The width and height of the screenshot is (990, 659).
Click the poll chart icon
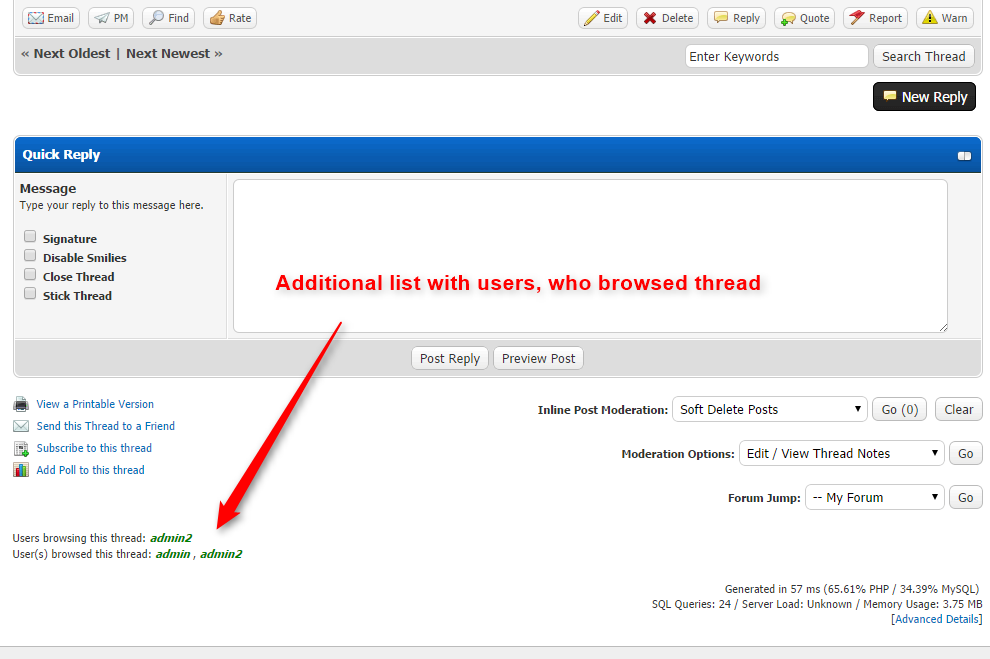point(21,471)
